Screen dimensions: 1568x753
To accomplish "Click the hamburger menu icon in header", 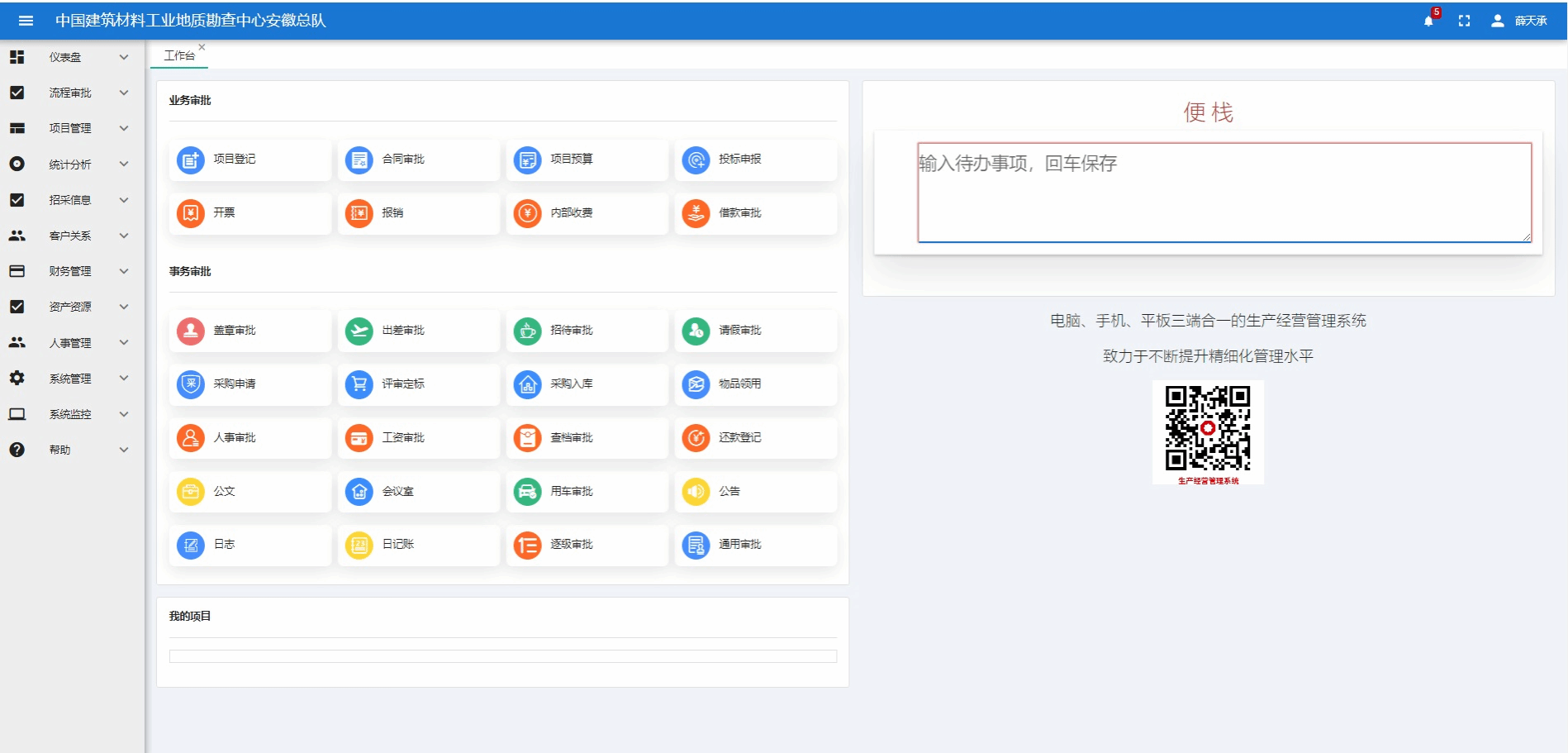I will 26,21.
